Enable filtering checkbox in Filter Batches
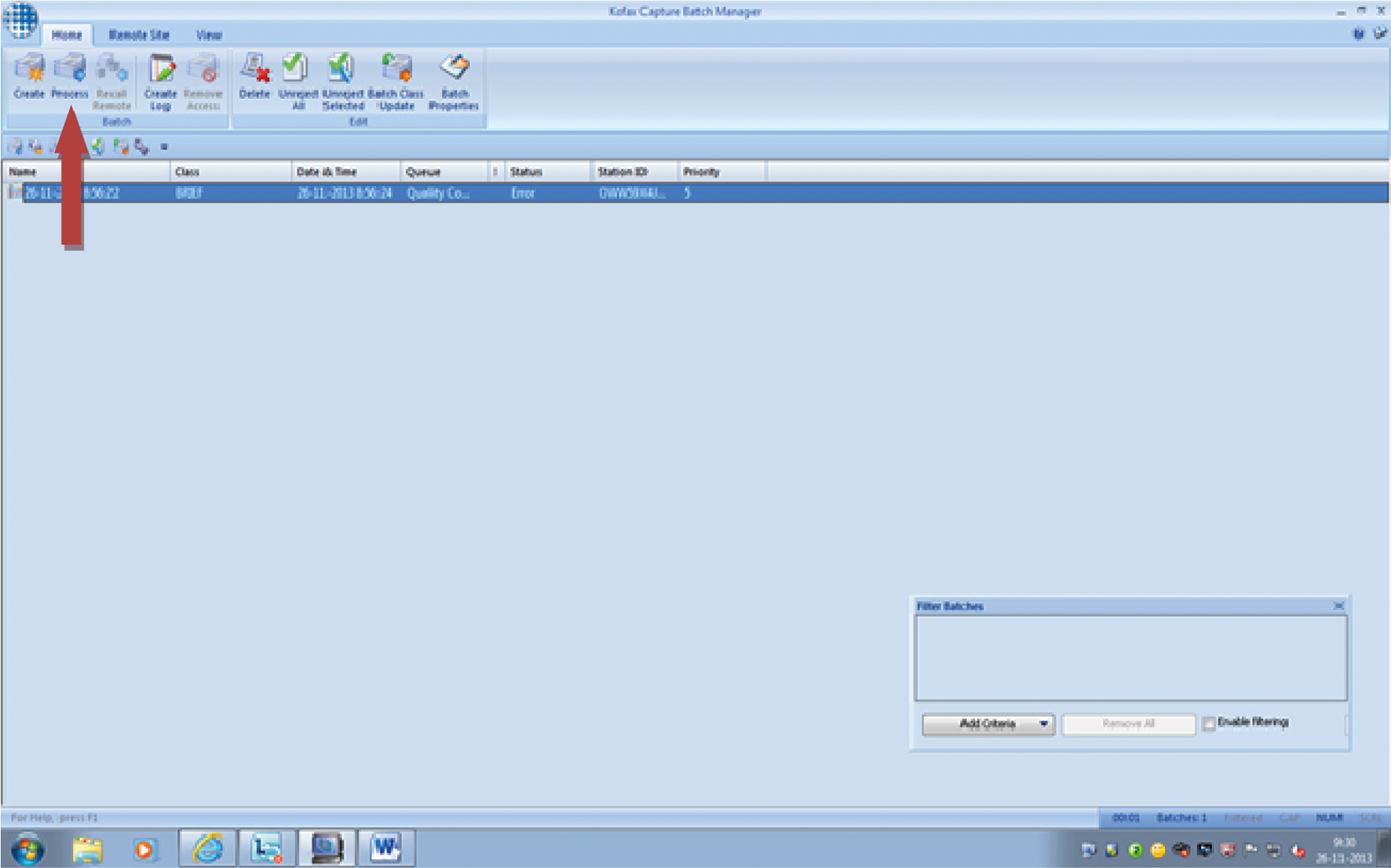The width and height of the screenshot is (1391, 868). click(1209, 724)
